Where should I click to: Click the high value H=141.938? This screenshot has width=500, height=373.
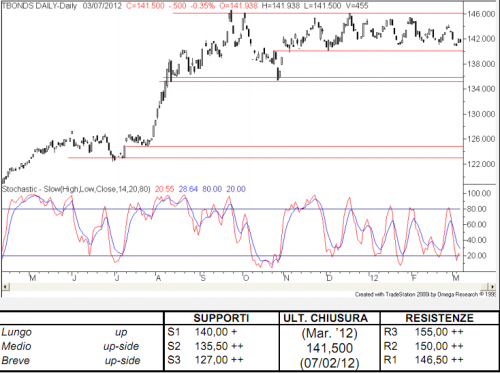click(x=280, y=6)
